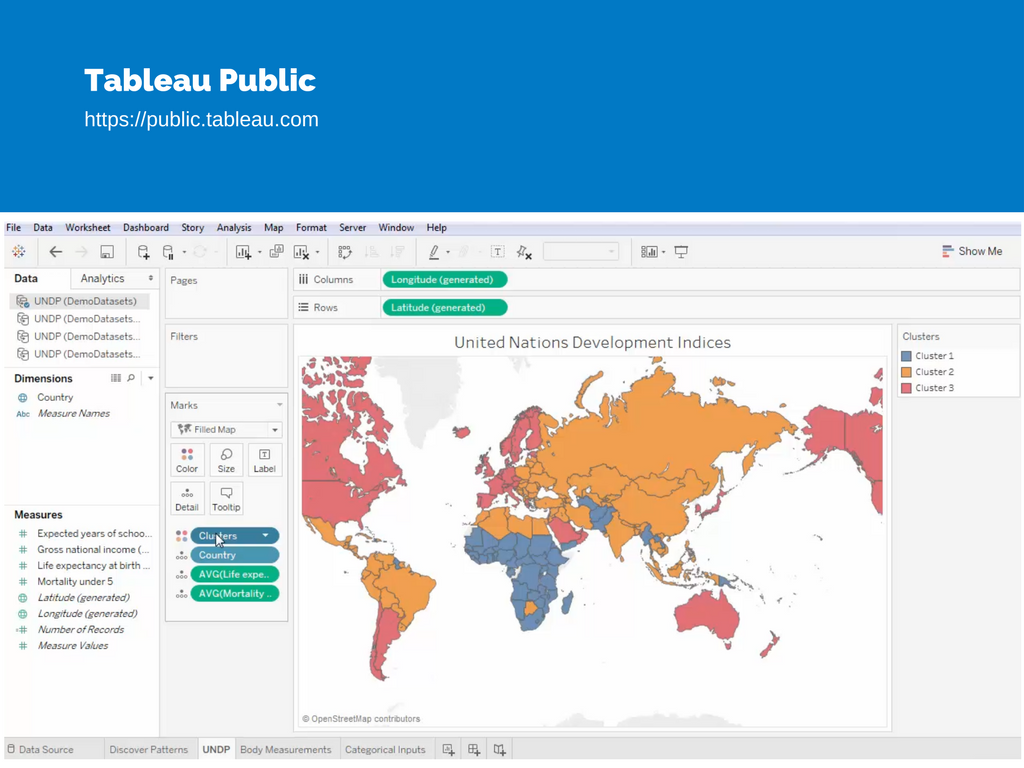
Task: Click the Cluster 1 blue legend swatch
Action: tap(906, 356)
